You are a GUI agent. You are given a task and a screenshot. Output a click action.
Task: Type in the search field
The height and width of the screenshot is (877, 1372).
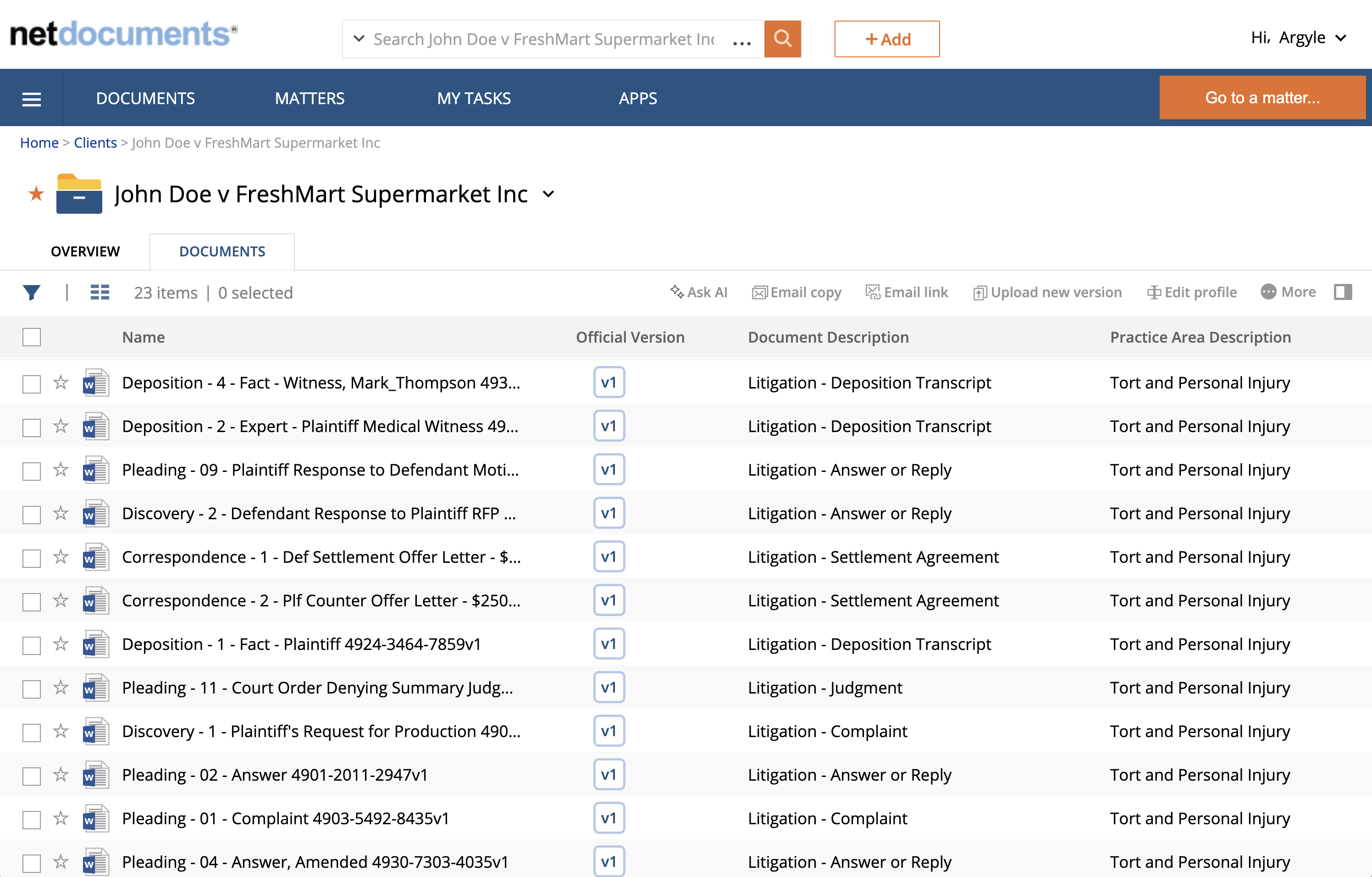(541, 39)
